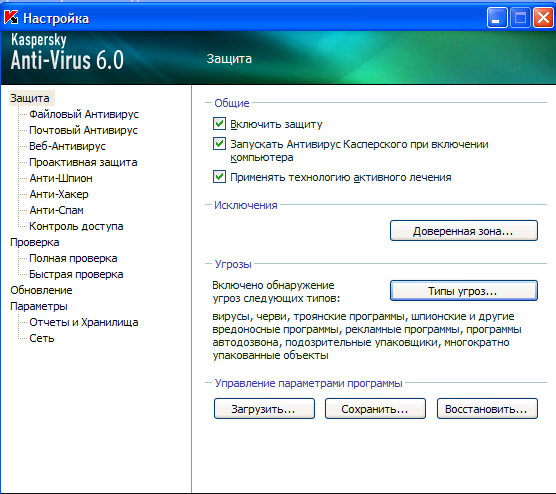Screen dimensions: 556x494
Task: Select Параметры in the settings tree
Action: pos(39,306)
